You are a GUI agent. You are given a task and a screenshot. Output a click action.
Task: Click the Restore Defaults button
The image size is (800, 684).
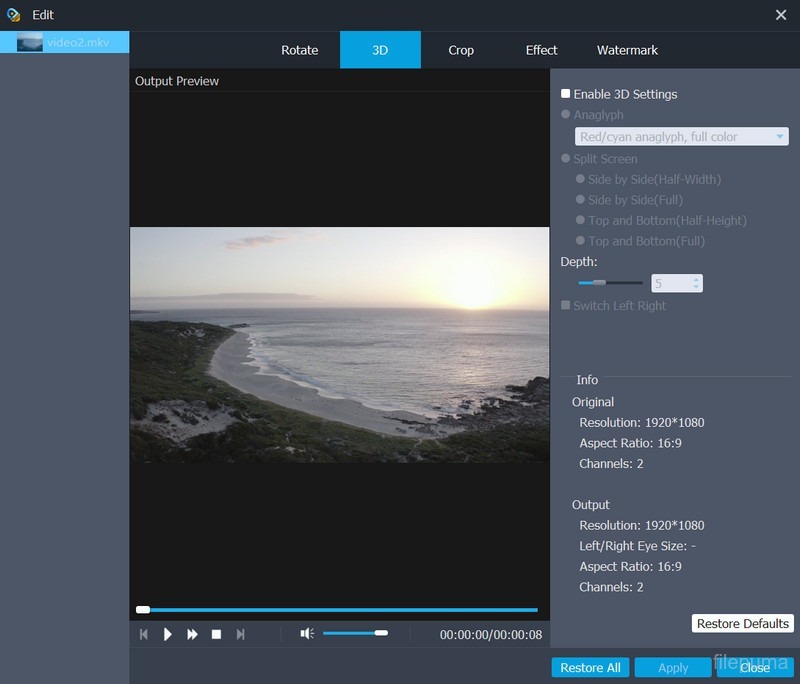(742, 624)
